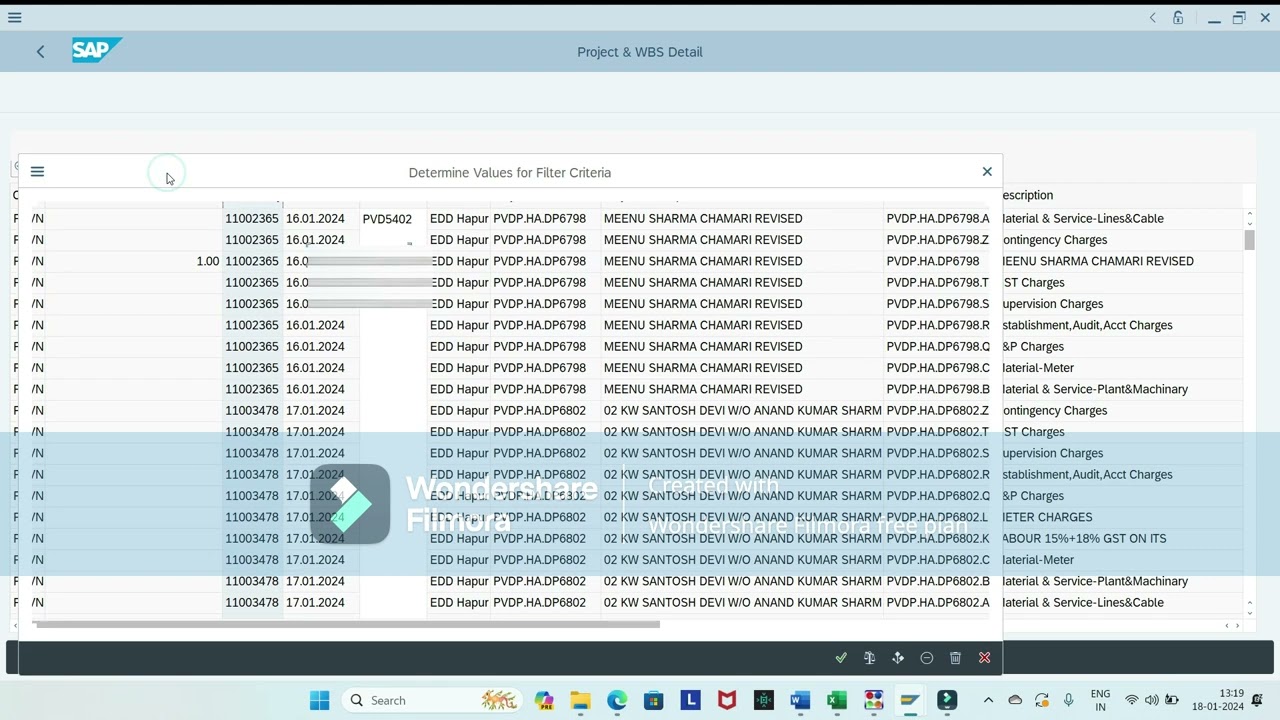The height and width of the screenshot is (720, 1280).
Task: Open McAfee from the taskbar
Action: click(727, 700)
